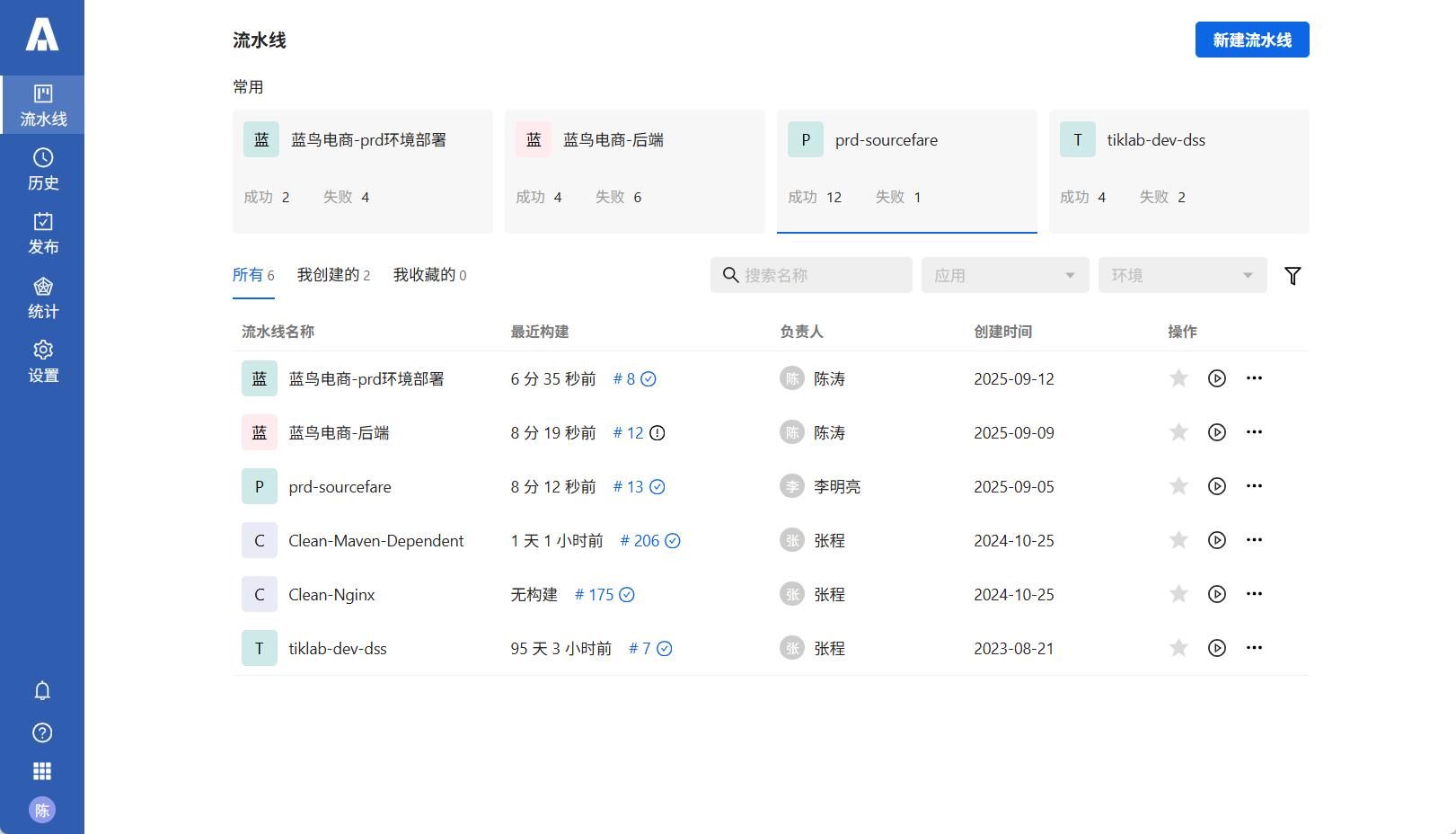The width and height of the screenshot is (1456, 834).
Task: Select the 发布 icon in the sidebar
Action: point(42,234)
